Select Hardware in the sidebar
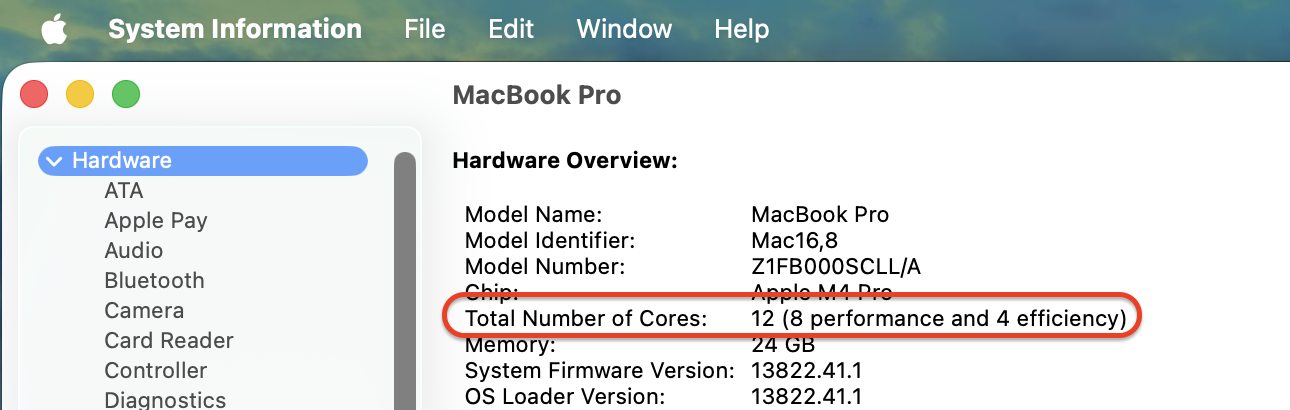The image size is (1290, 410). tap(122, 160)
